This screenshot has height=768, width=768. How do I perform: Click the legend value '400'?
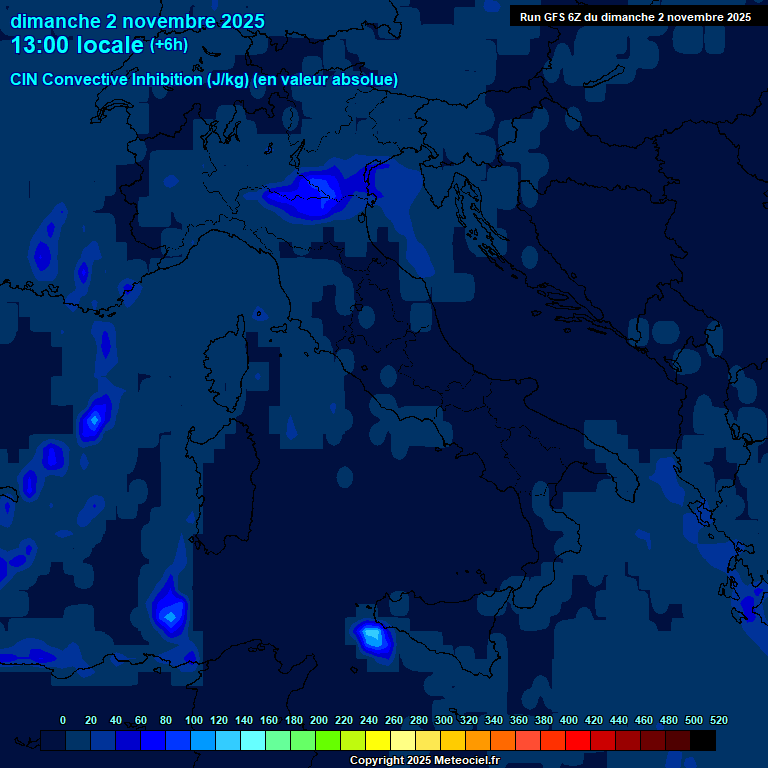(569, 720)
